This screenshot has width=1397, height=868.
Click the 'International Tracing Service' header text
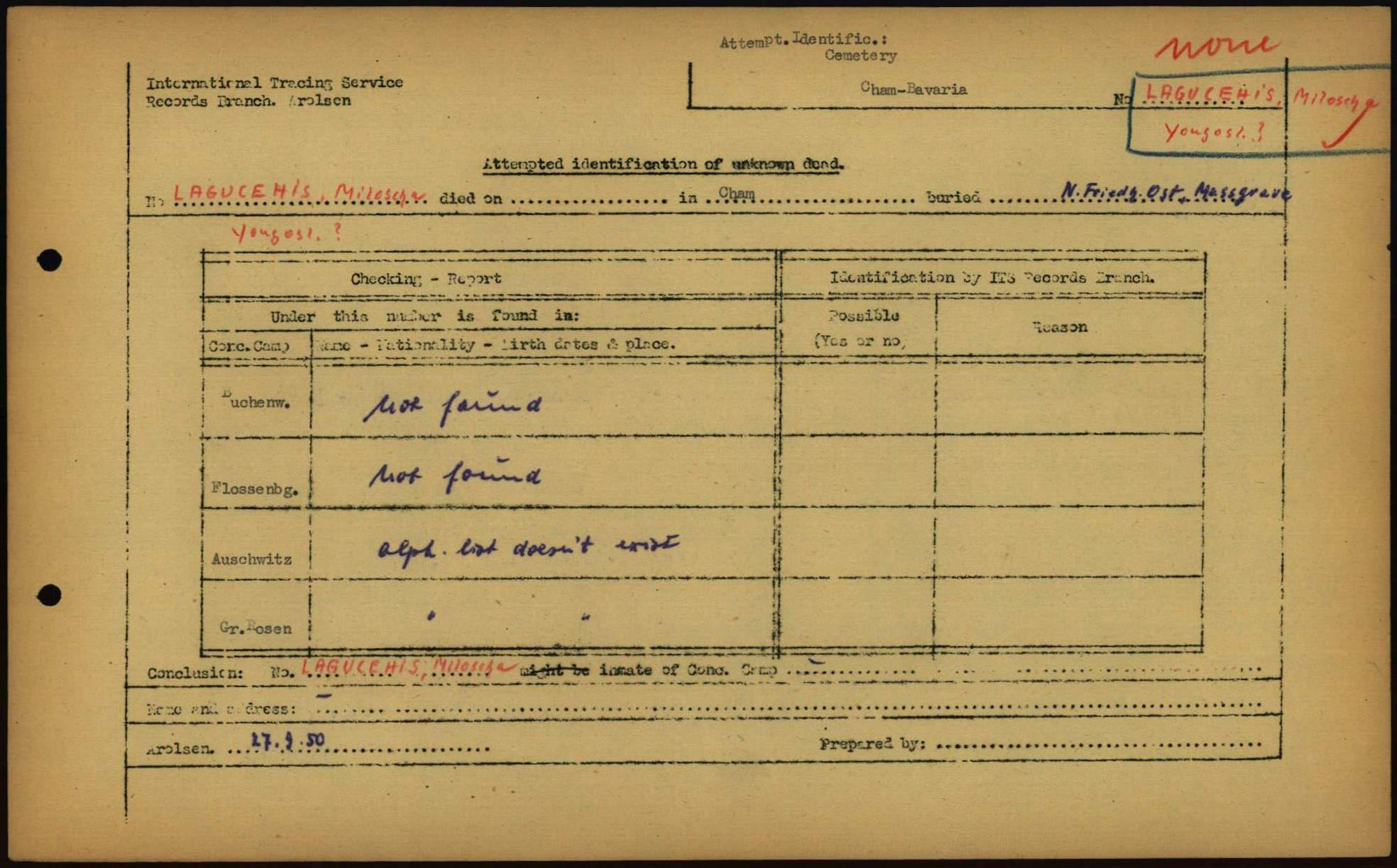point(274,82)
